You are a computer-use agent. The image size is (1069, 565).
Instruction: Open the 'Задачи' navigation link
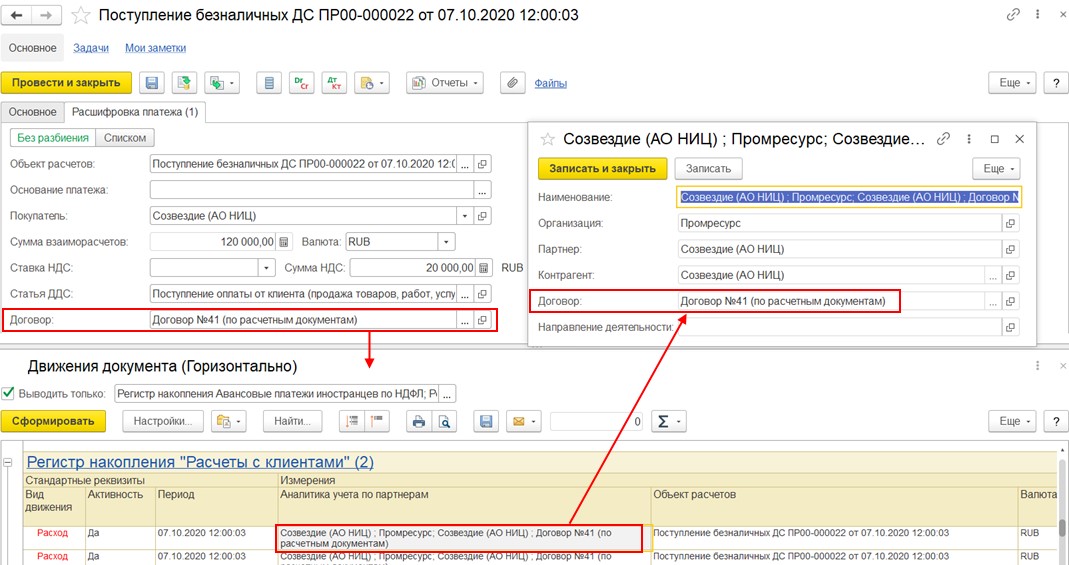coord(93,48)
